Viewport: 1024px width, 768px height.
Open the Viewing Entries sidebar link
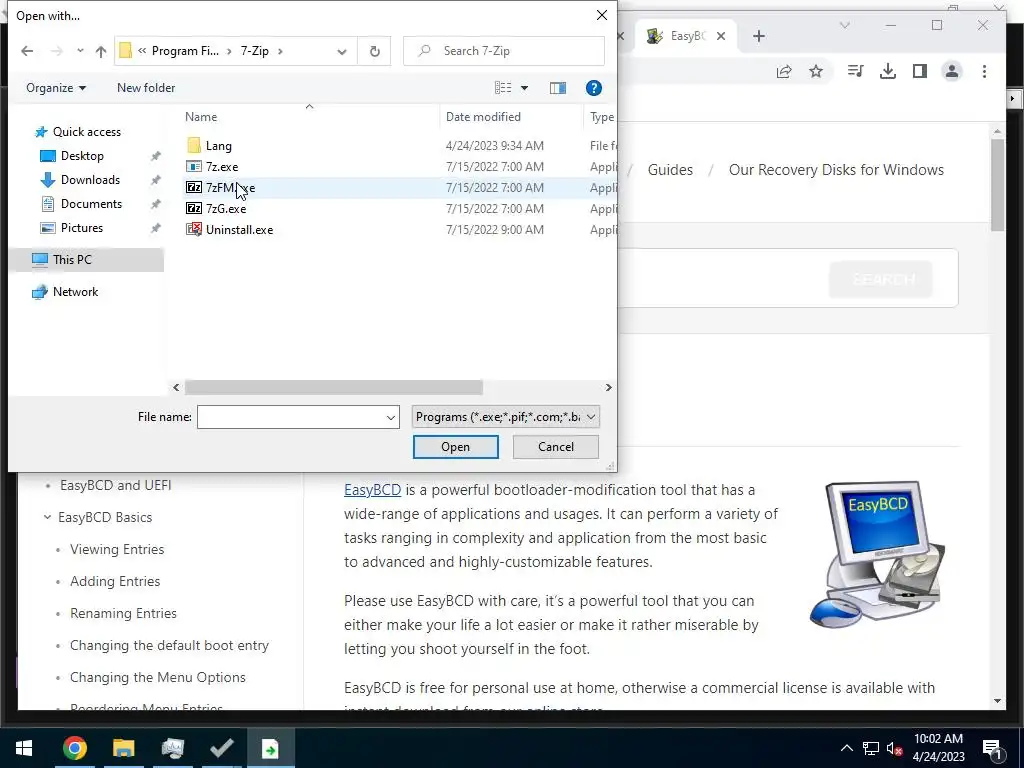(x=117, y=549)
